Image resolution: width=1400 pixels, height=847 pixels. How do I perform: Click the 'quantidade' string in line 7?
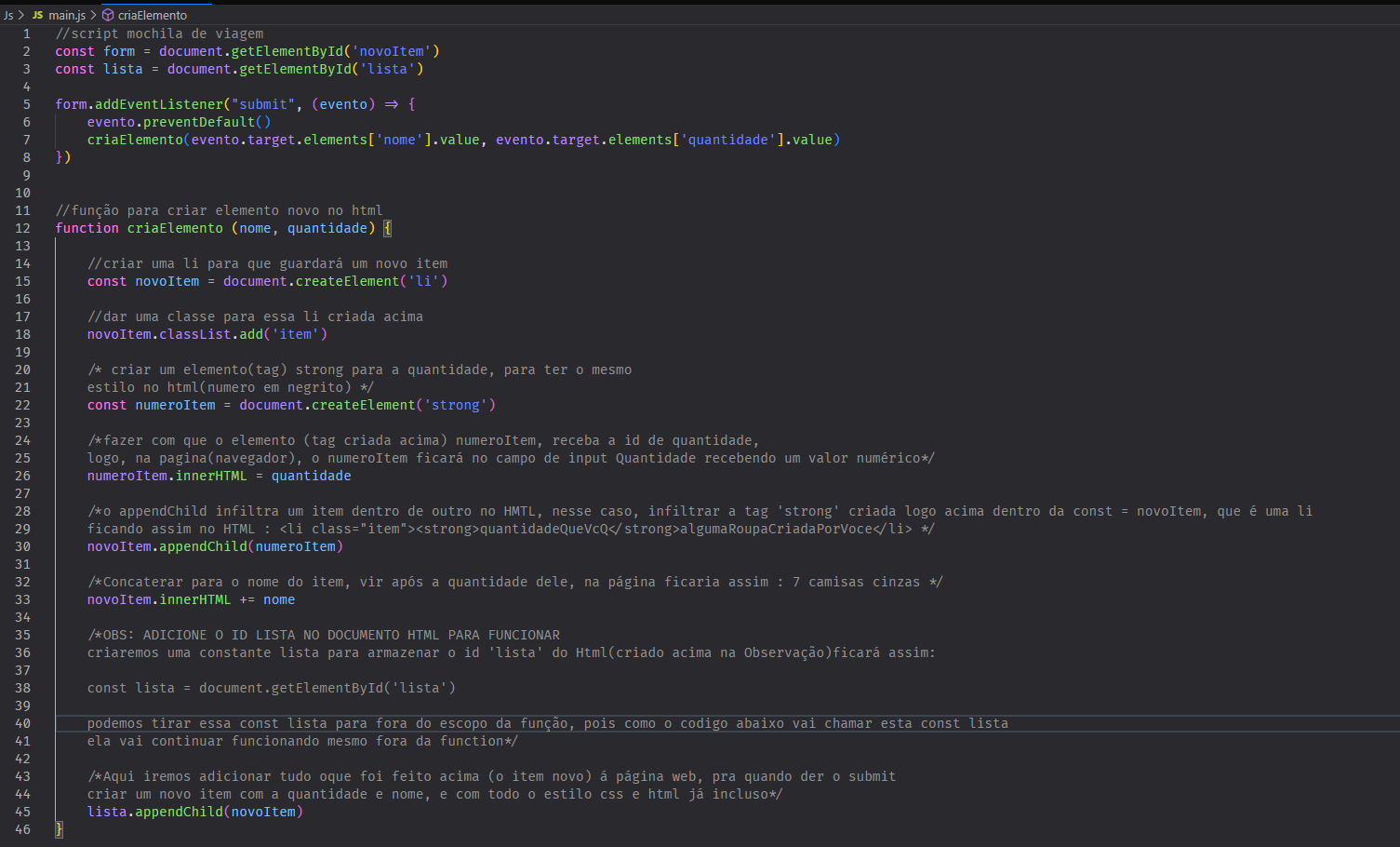coord(728,140)
